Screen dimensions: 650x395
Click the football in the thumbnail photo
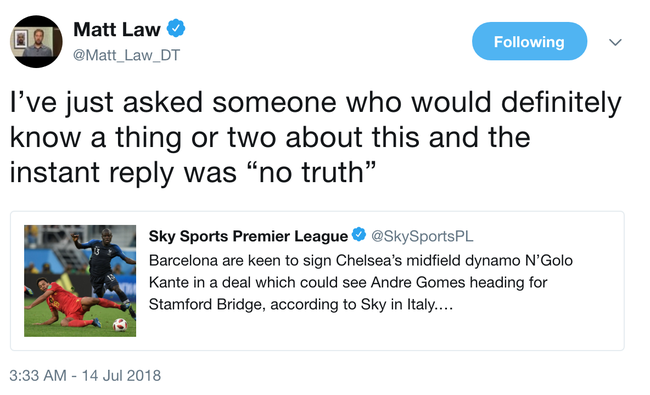(x=120, y=325)
